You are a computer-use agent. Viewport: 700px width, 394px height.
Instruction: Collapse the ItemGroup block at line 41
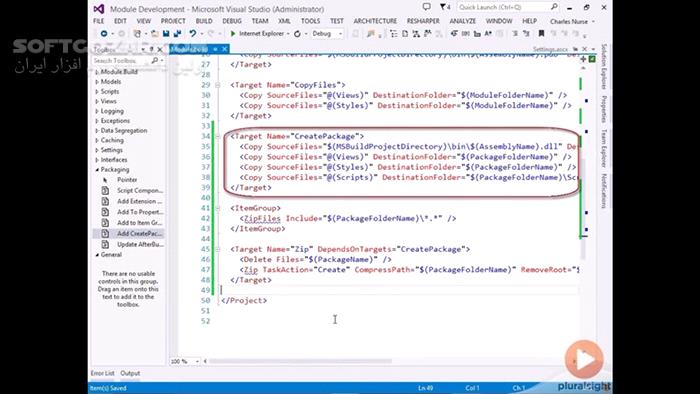[217, 208]
